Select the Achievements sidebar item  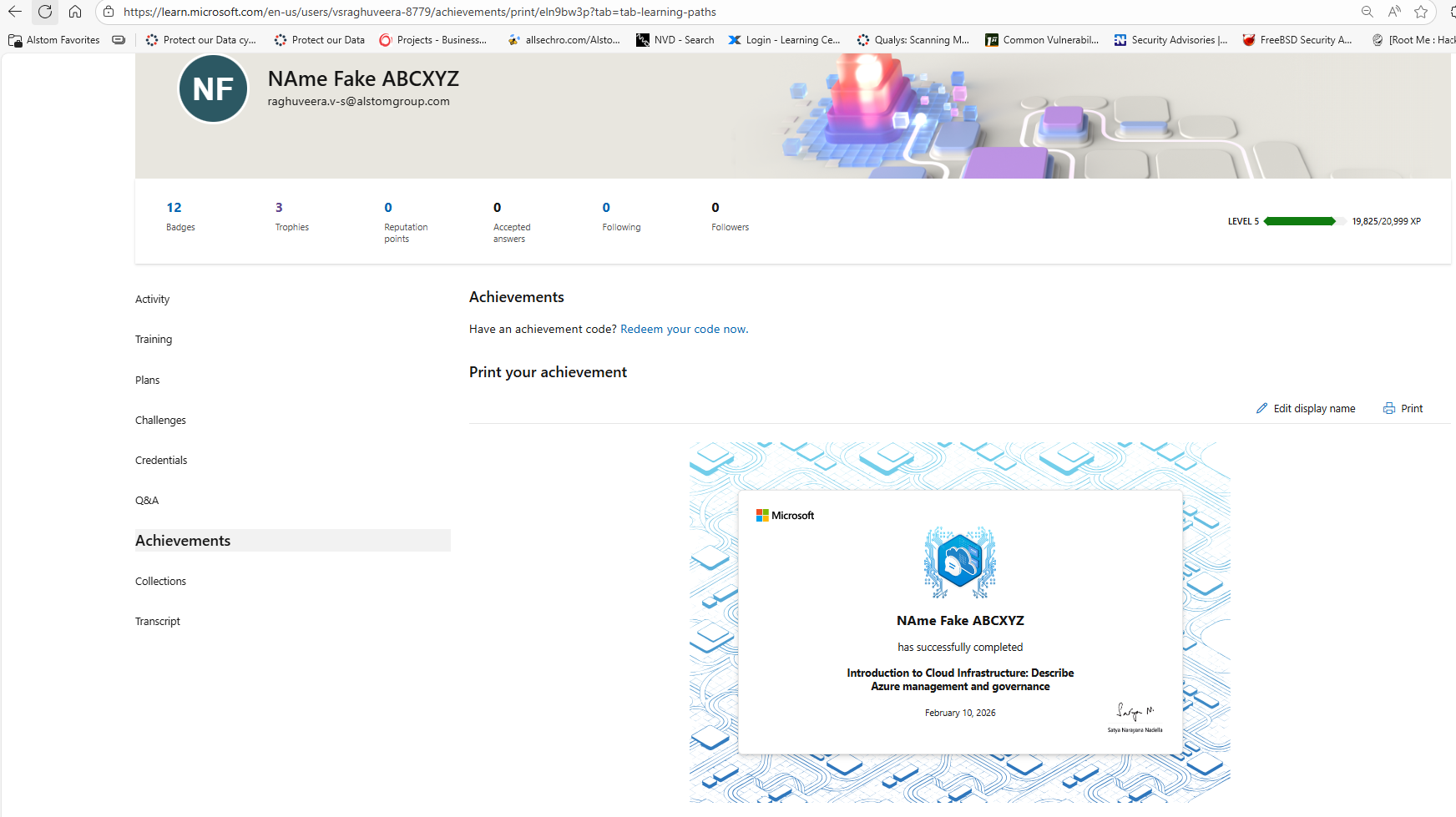293,541
